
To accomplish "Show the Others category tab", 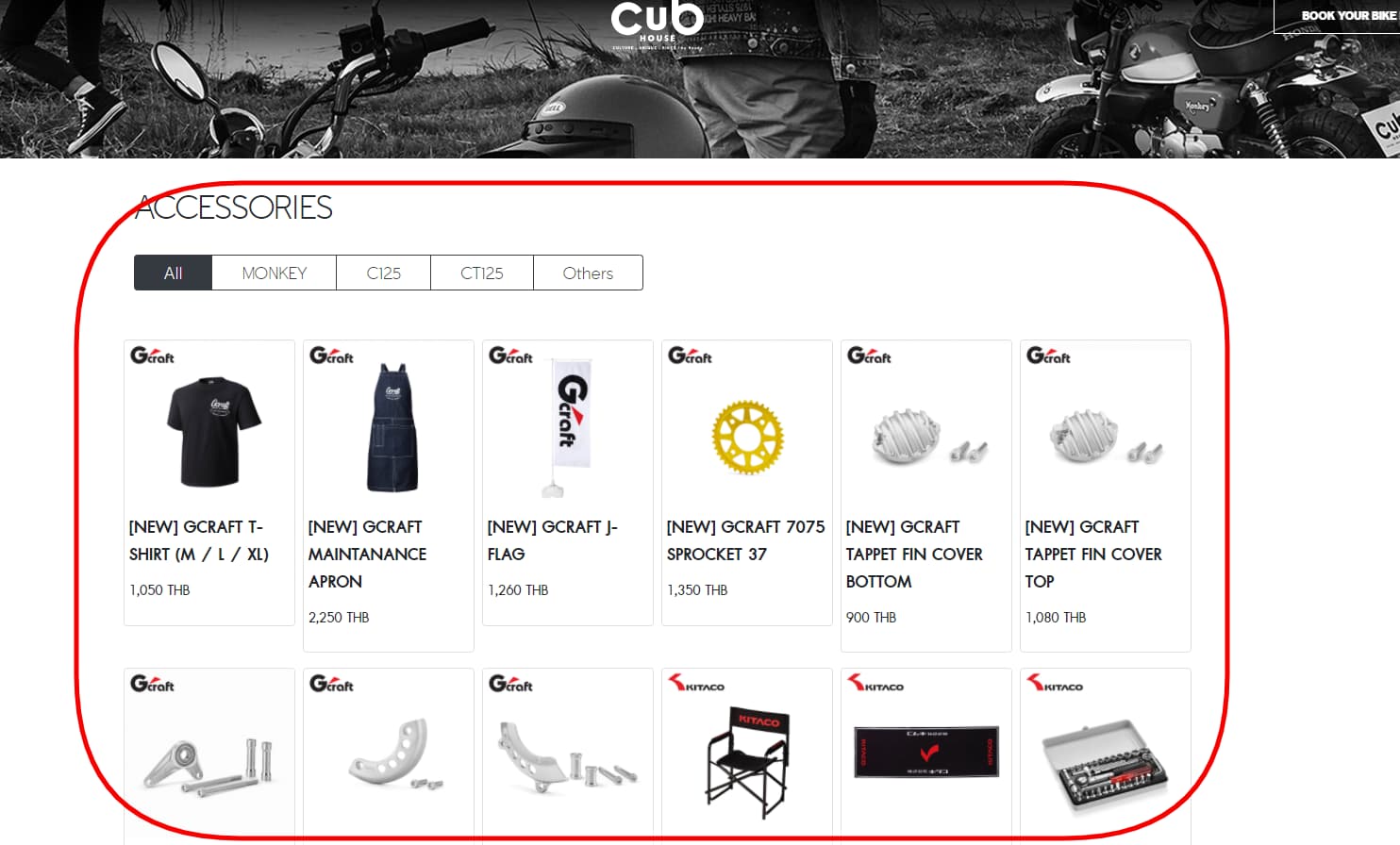I will pos(588,273).
